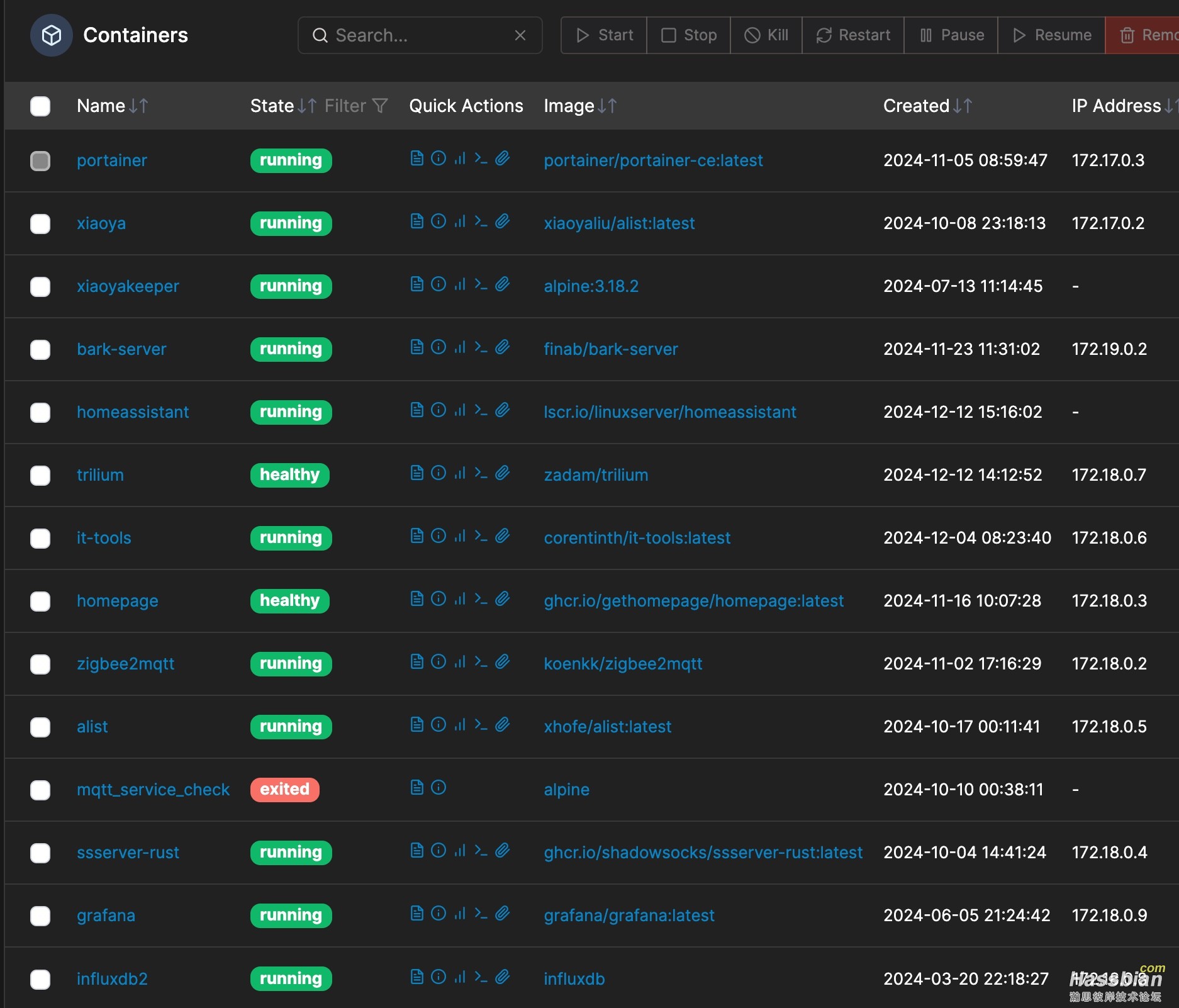Open the homeassistant container link

(x=133, y=412)
